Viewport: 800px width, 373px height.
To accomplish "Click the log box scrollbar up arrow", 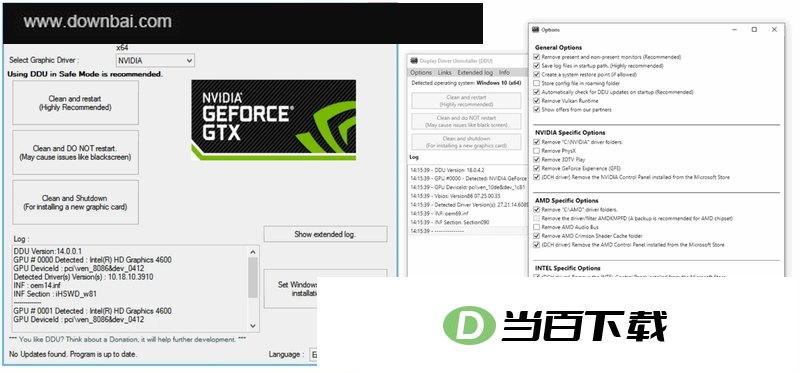I will pyautogui.click(x=253, y=252).
